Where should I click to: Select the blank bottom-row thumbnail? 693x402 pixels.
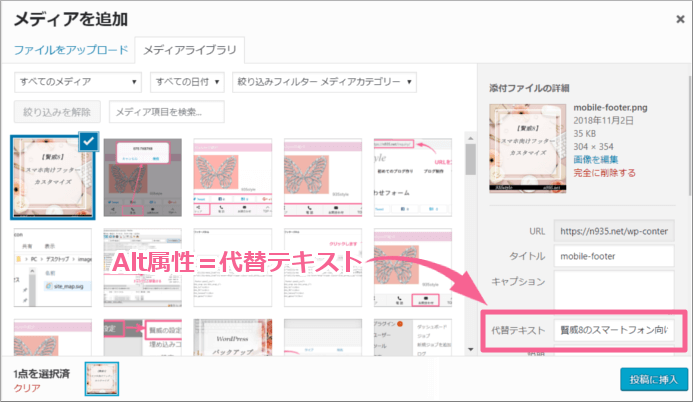coord(323,338)
